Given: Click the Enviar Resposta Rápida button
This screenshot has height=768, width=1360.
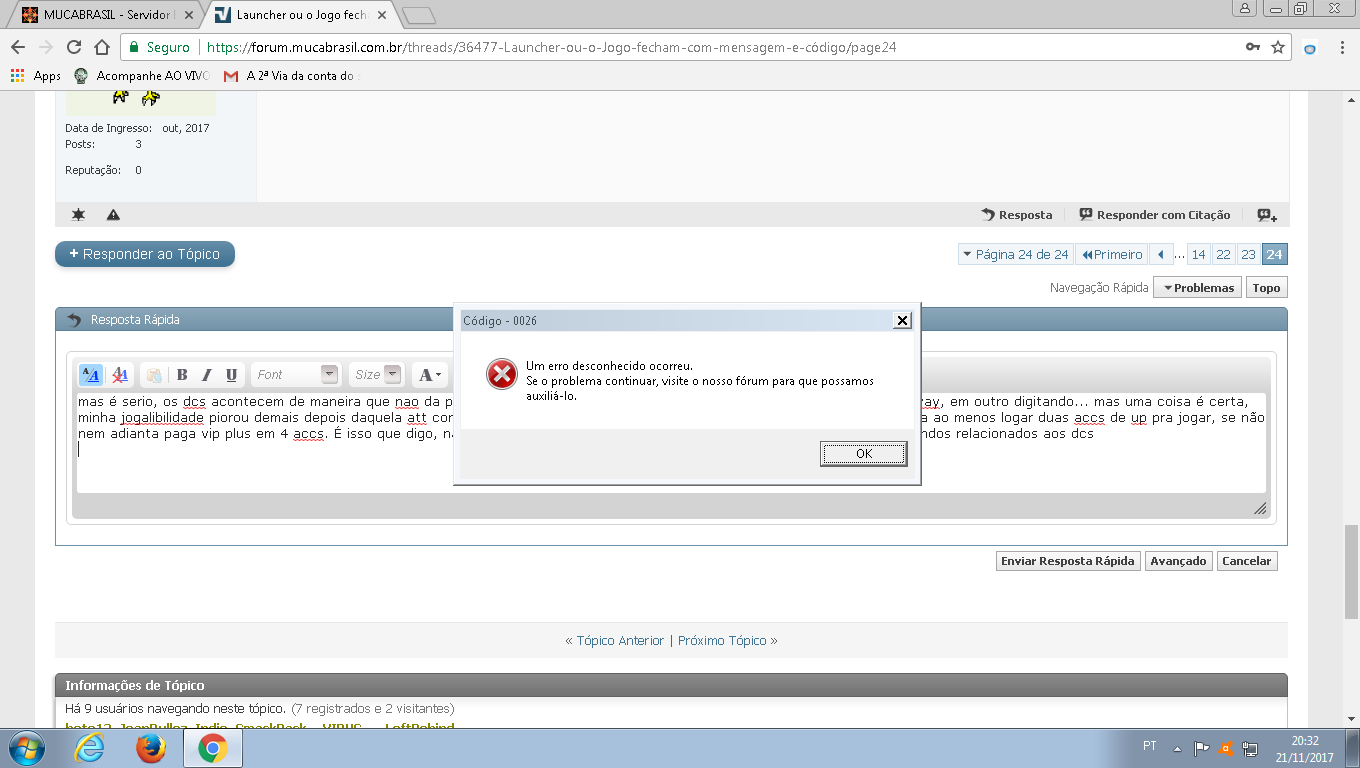Looking at the screenshot, I should click(1068, 561).
